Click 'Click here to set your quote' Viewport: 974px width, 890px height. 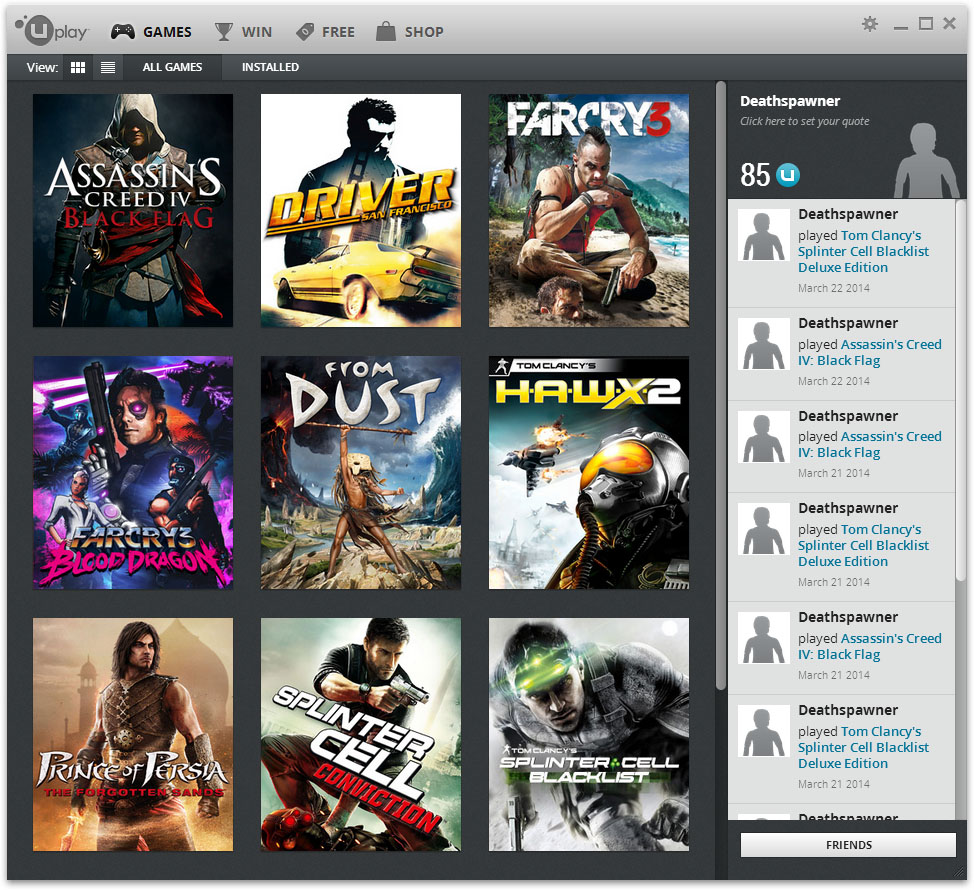click(x=804, y=121)
